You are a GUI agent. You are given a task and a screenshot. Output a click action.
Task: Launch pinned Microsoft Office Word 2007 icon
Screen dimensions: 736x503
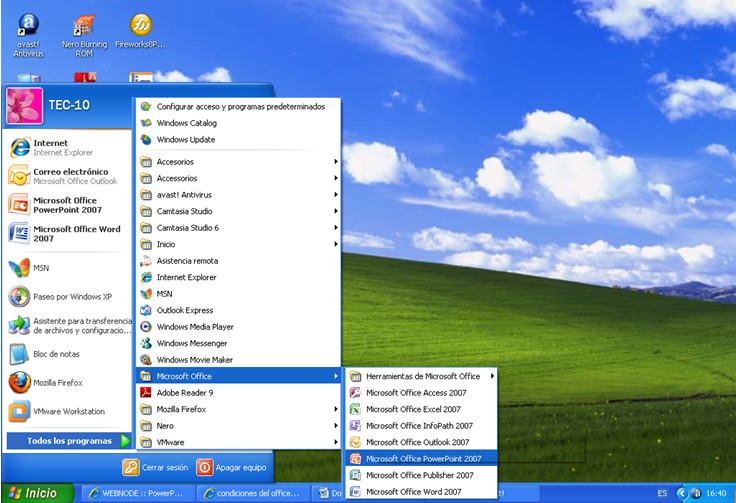(x=68, y=234)
